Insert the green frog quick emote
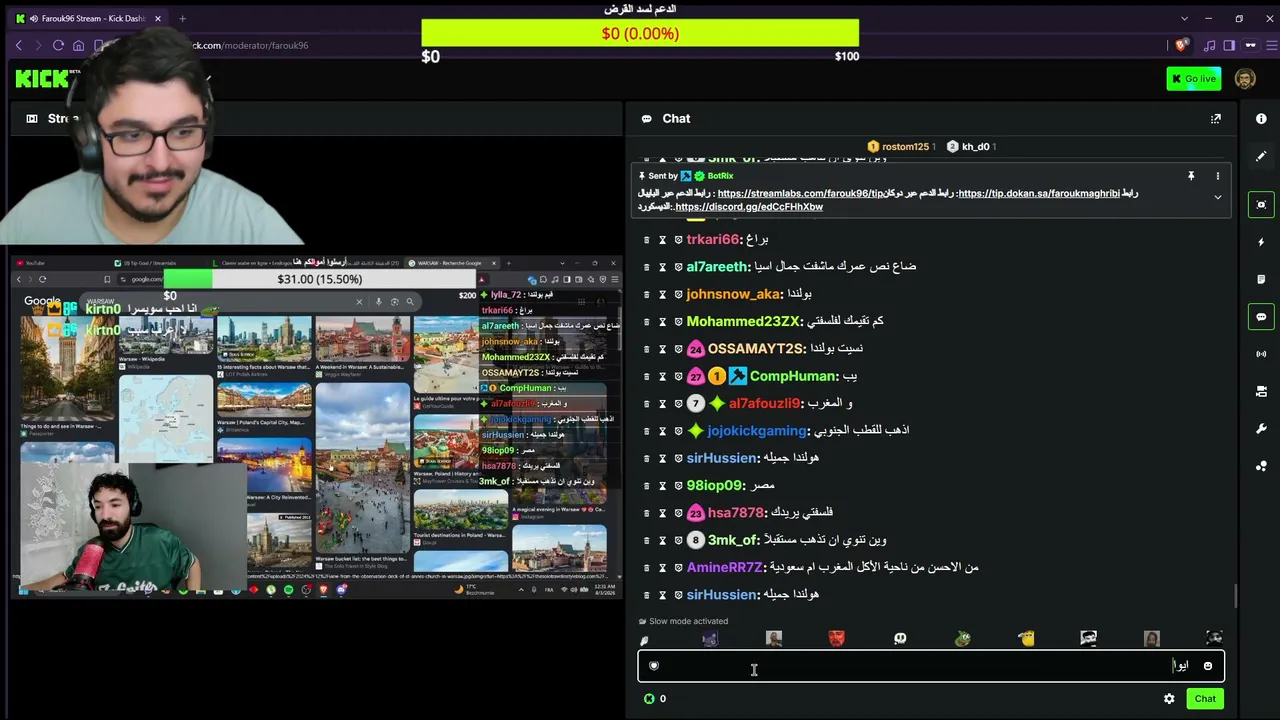Screen dimensions: 1280x720 coord(963,638)
